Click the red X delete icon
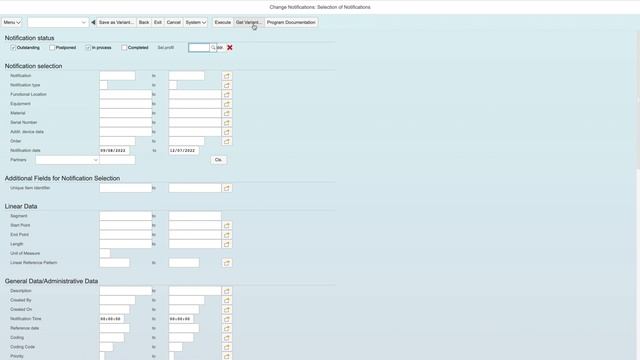 click(x=230, y=48)
